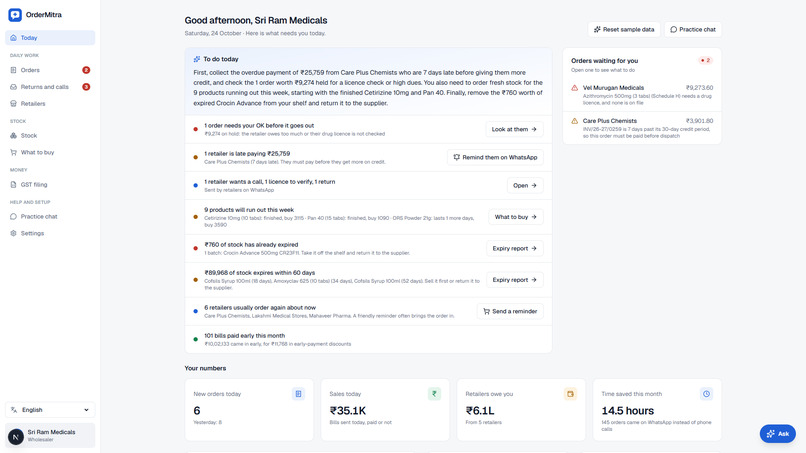
Task: Click the waiting orders count badge 2
Action: point(705,61)
